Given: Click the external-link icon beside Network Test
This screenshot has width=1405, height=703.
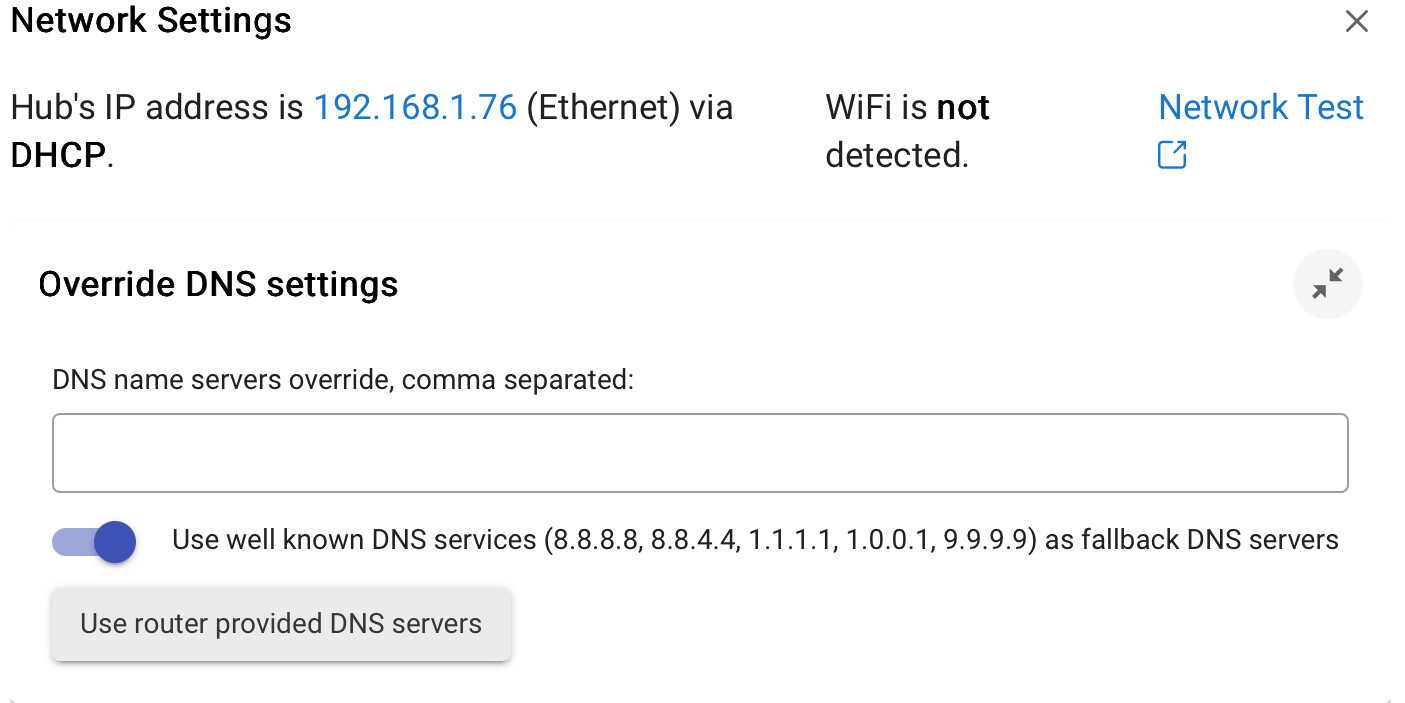Looking at the screenshot, I should (1172, 155).
